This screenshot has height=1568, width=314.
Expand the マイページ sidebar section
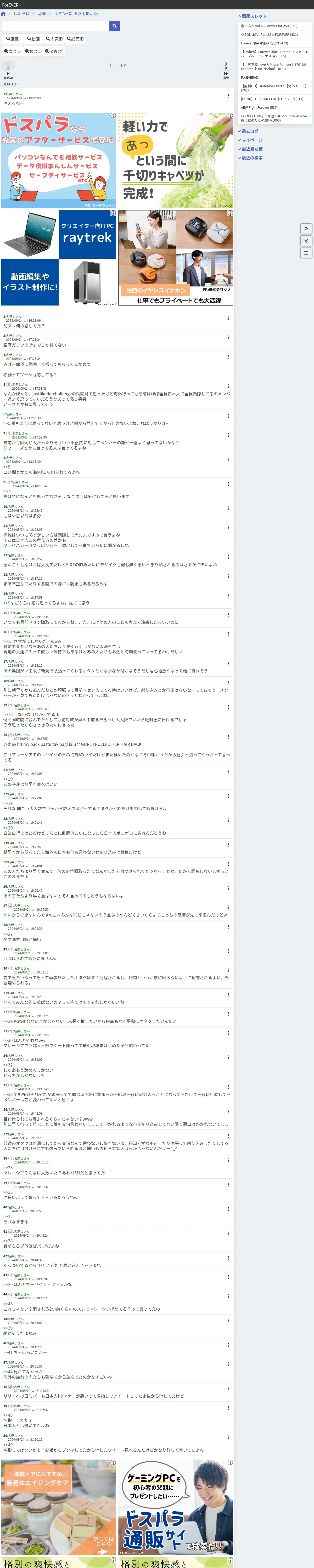tap(250, 140)
